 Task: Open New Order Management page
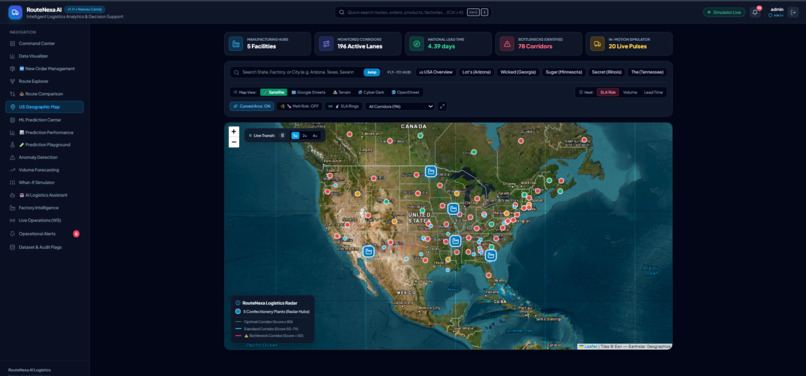click(44, 68)
